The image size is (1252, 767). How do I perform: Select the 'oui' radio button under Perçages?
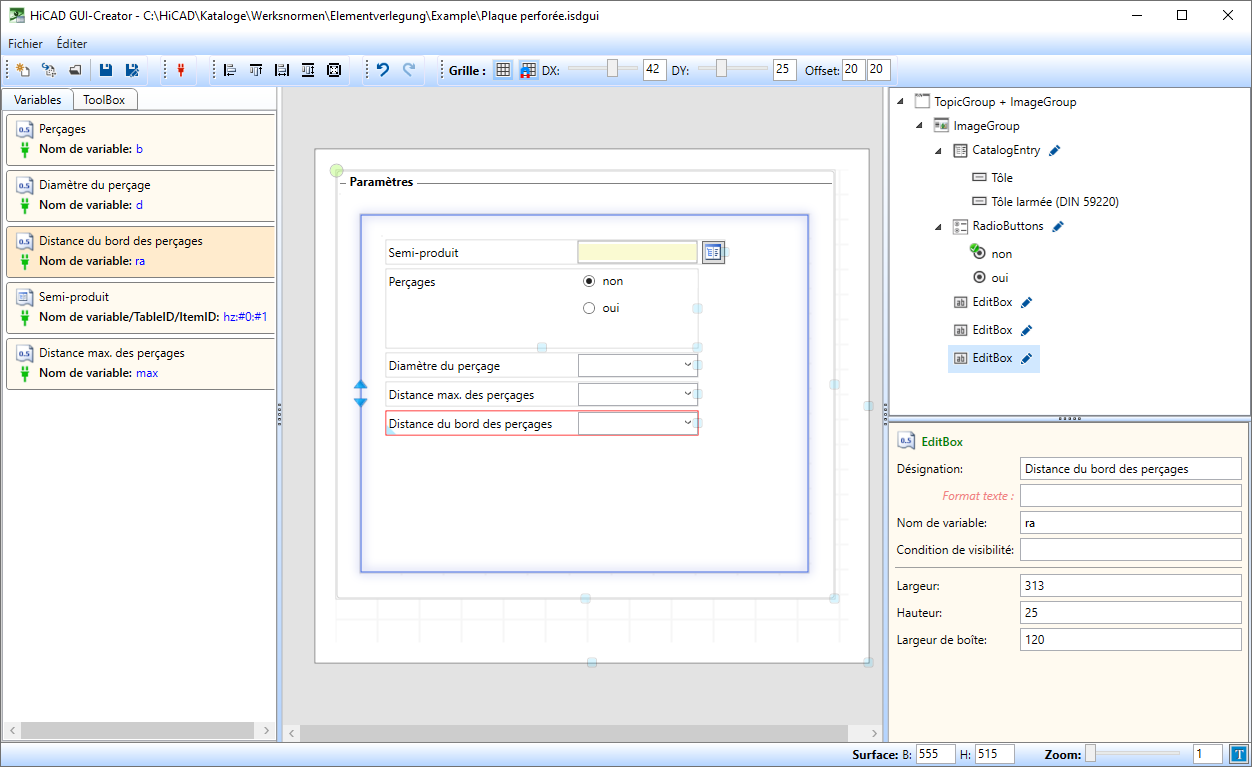[x=589, y=308]
